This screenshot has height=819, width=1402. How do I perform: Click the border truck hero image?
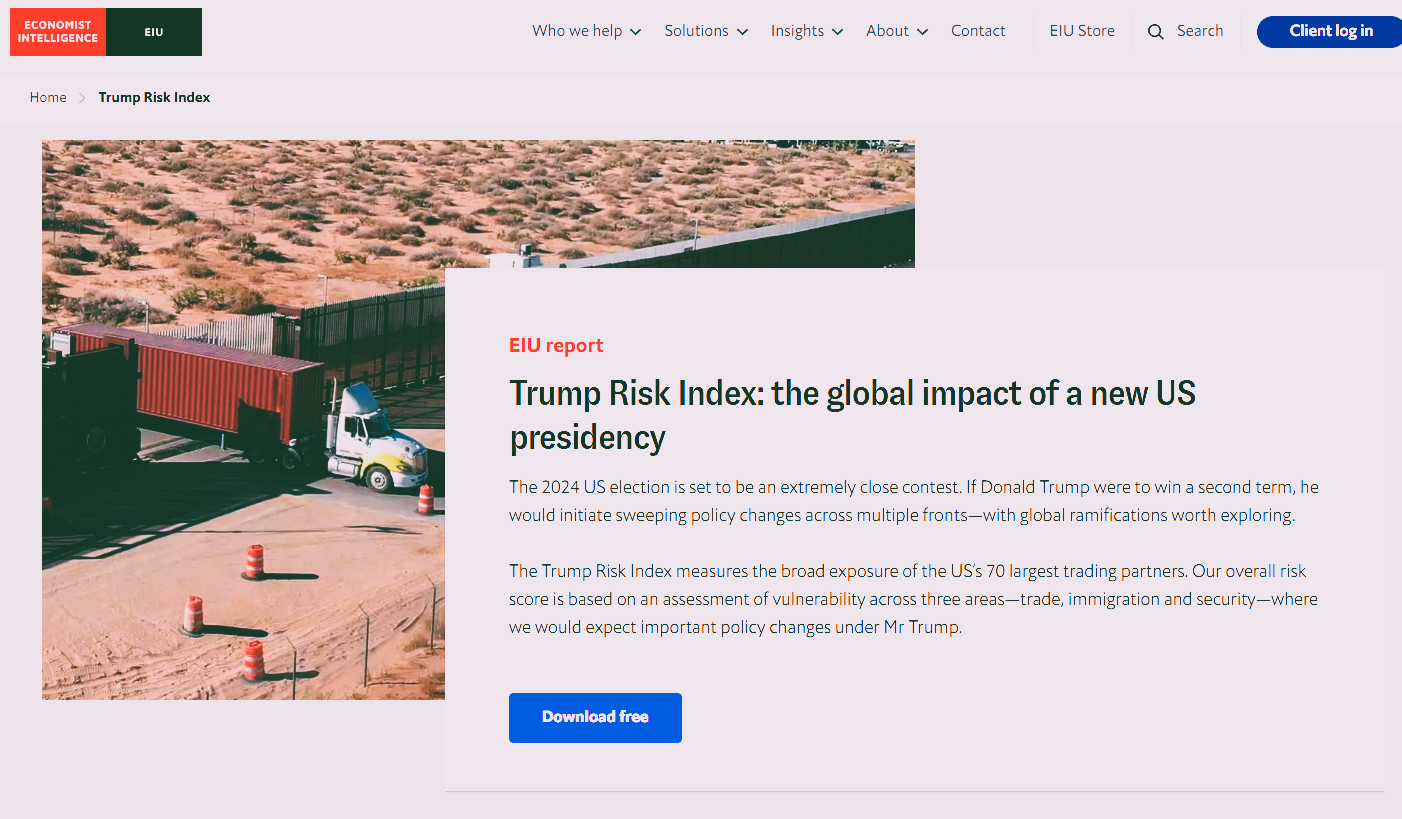240,420
